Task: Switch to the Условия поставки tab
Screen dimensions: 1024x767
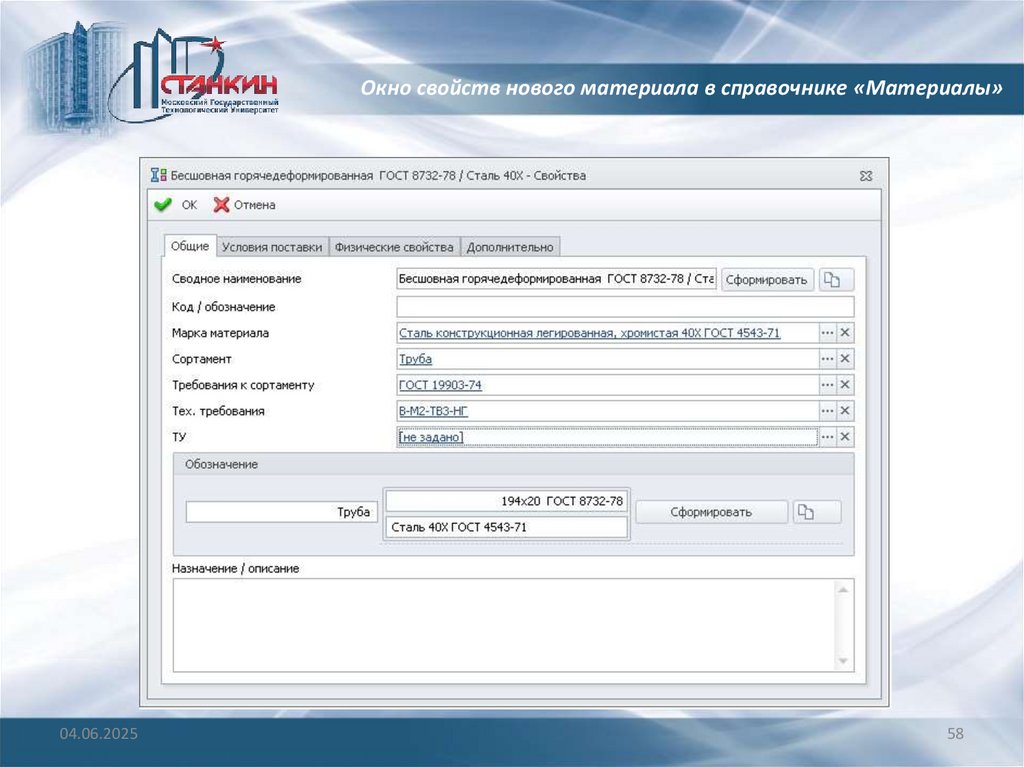Action: [x=272, y=247]
